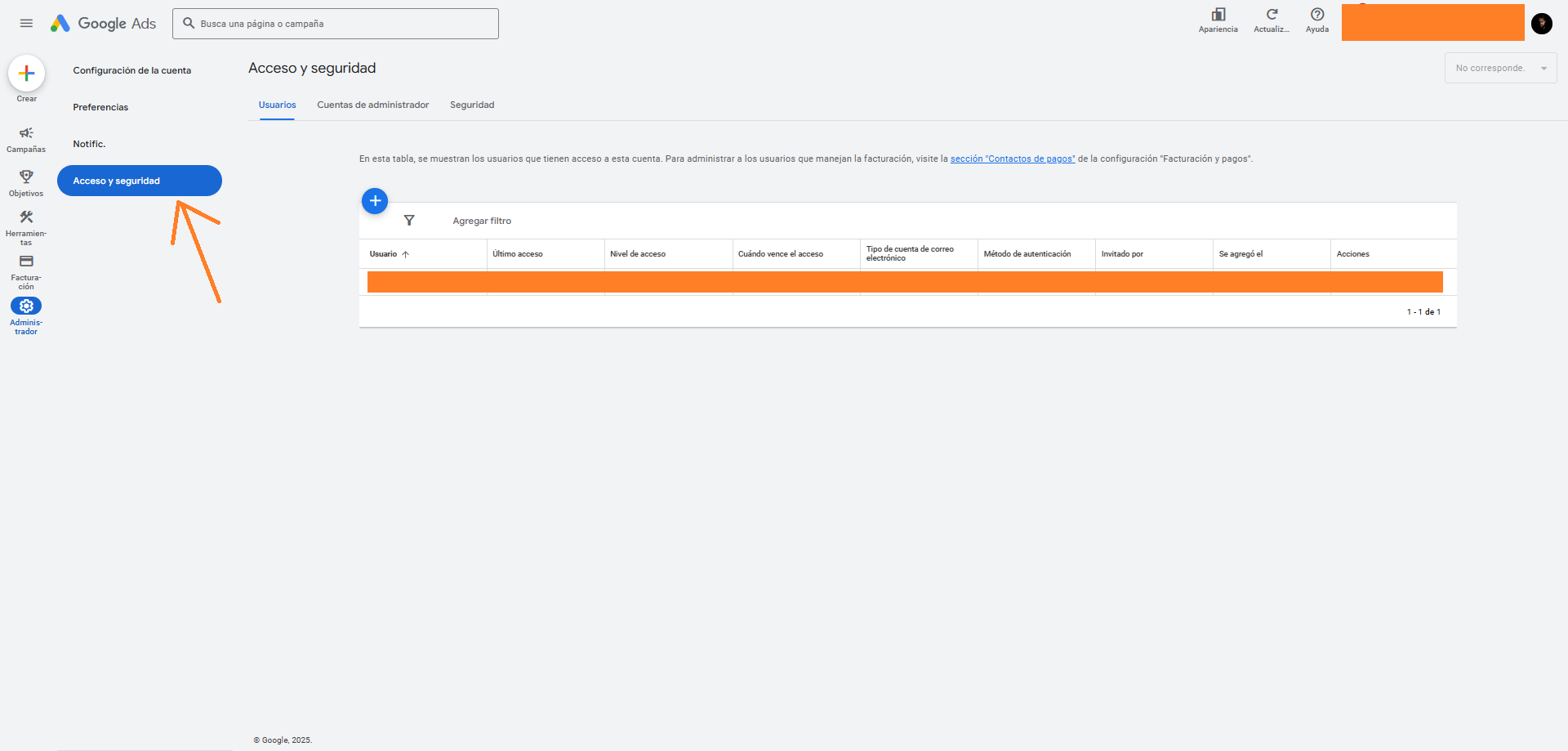This screenshot has width=1568, height=751.
Task: Open the filter icon above the users table
Action: [408, 220]
